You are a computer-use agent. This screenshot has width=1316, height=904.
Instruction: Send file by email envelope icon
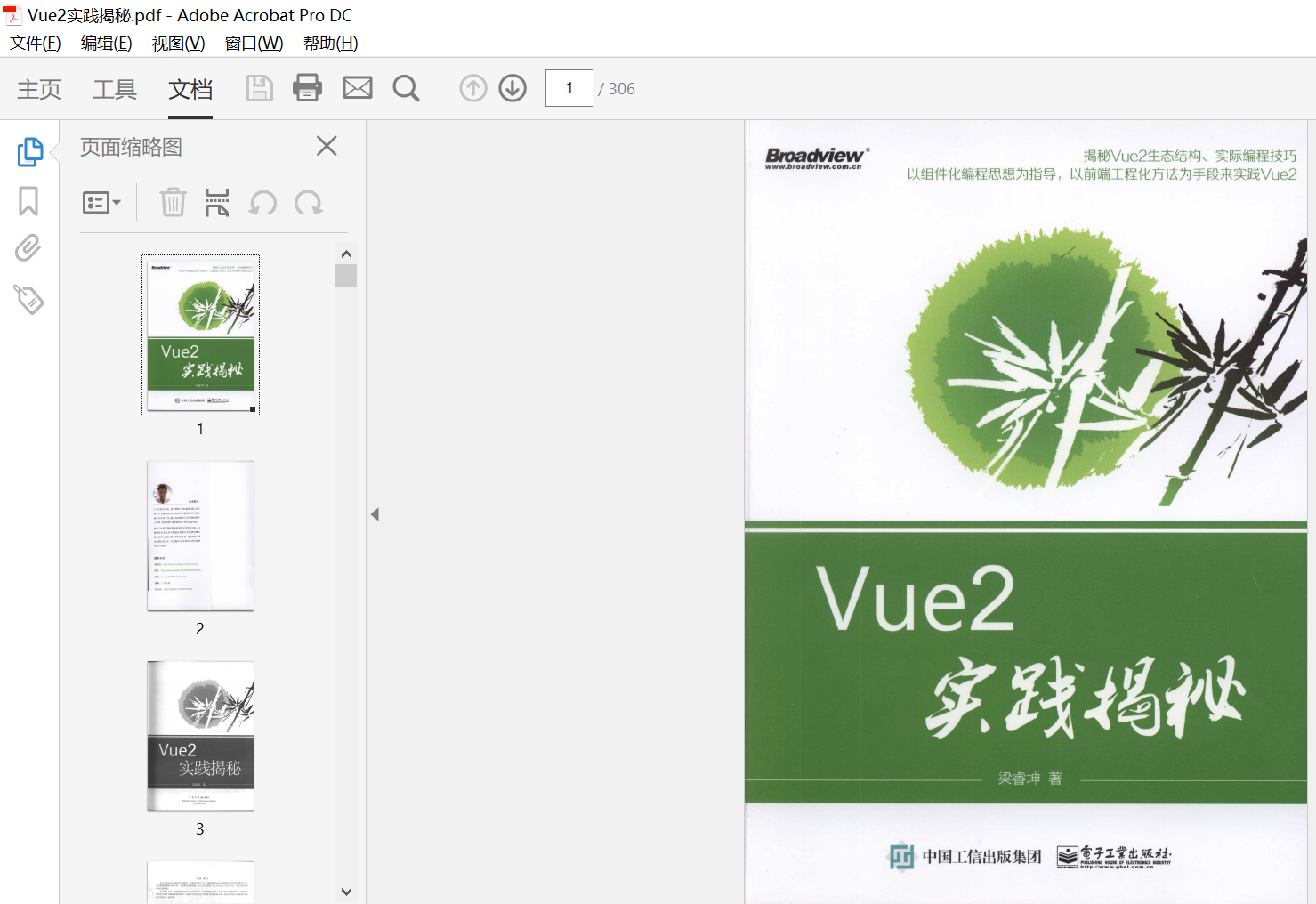pos(358,88)
